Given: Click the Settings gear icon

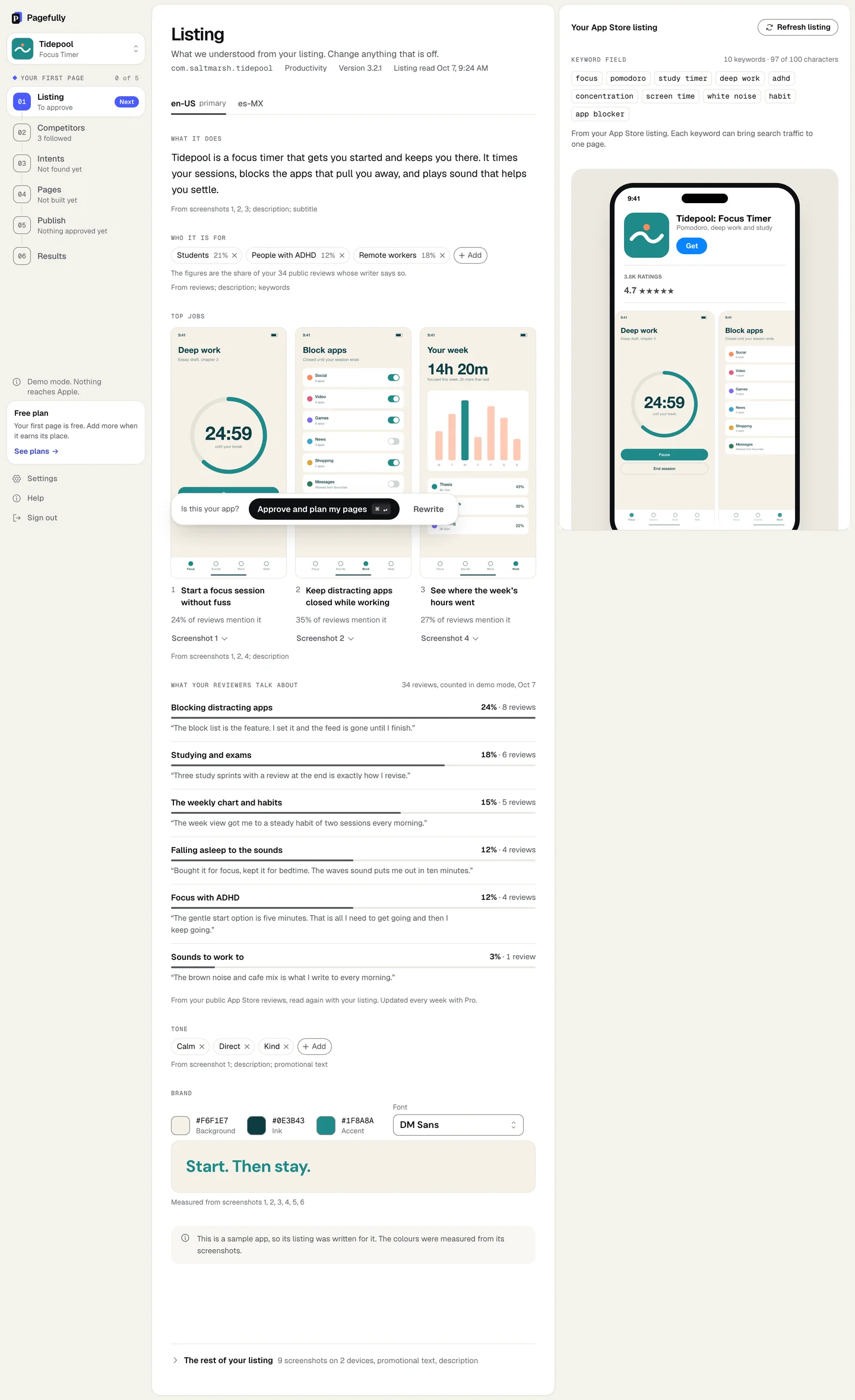Looking at the screenshot, I should [17, 479].
